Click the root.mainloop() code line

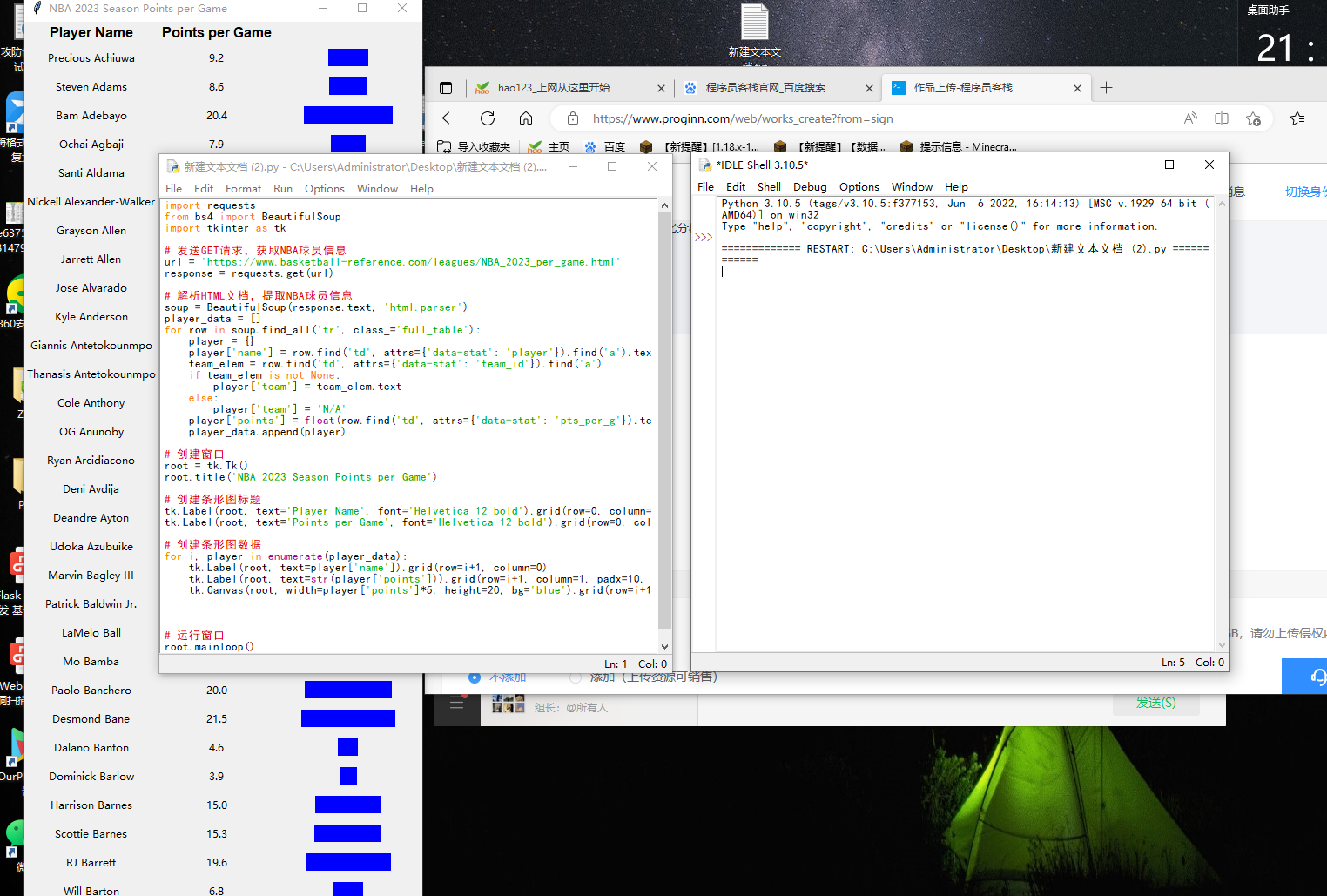point(209,647)
